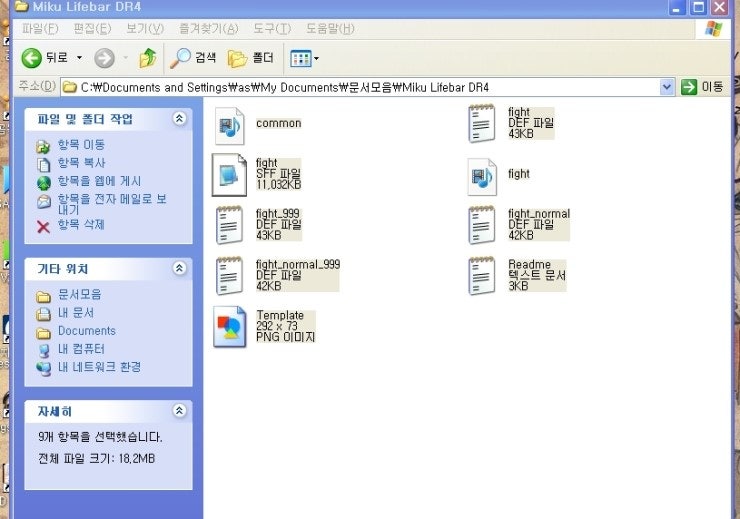Click the e-mail envelope icon
Image resolution: width=740 pixels, height=519 pixels.
coord(43,201)
